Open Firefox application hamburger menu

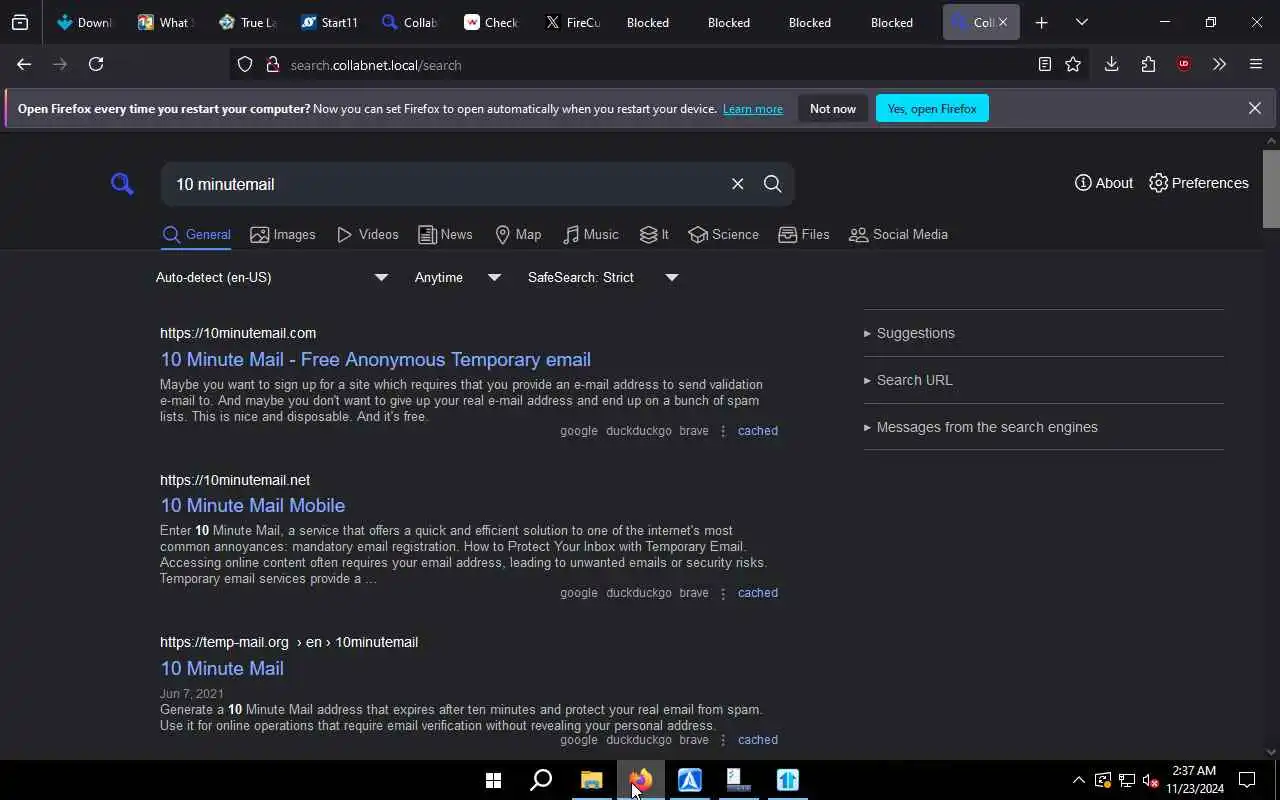(1256, 64)
